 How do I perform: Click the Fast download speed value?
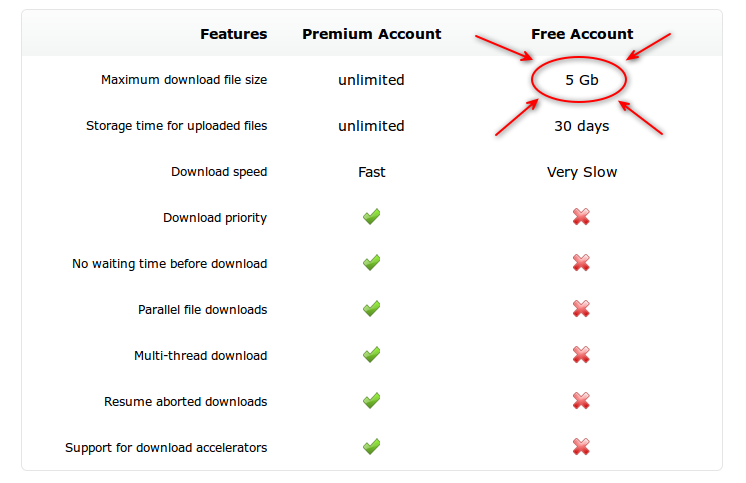click(372, 172)
